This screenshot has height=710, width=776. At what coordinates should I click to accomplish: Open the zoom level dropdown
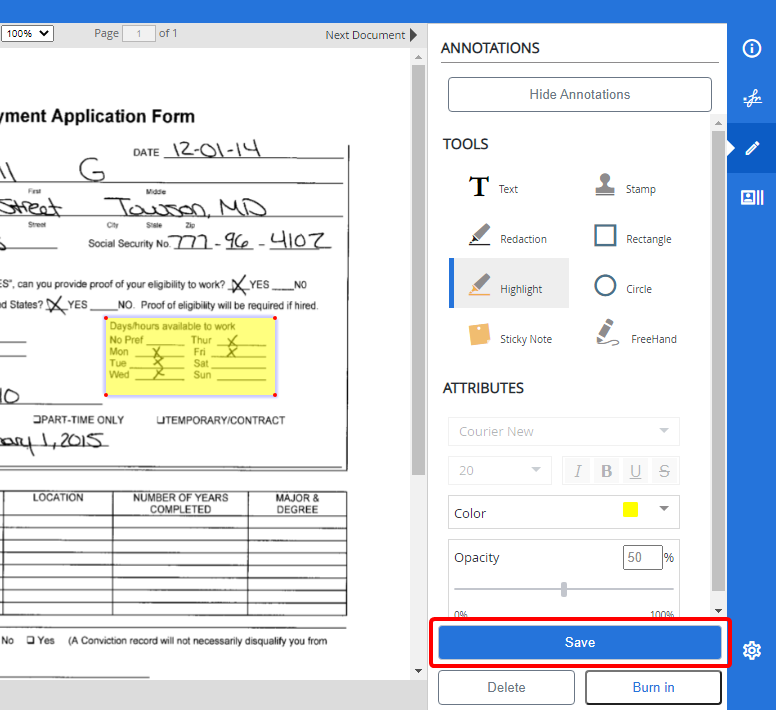tap(27, 34)
